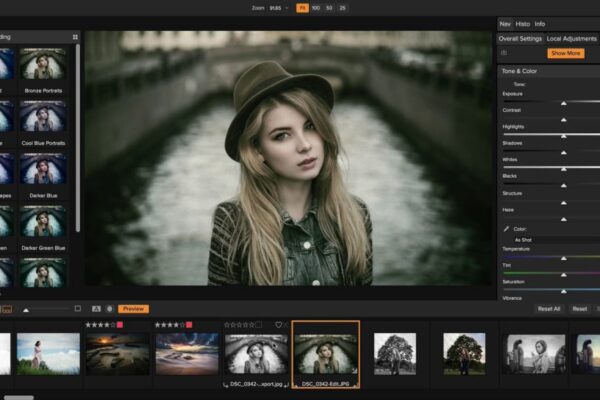This screenshot has width=600, height=400.
Task: Set zoom to Fit
Action: pyautogui.click(x=303, y=7)
